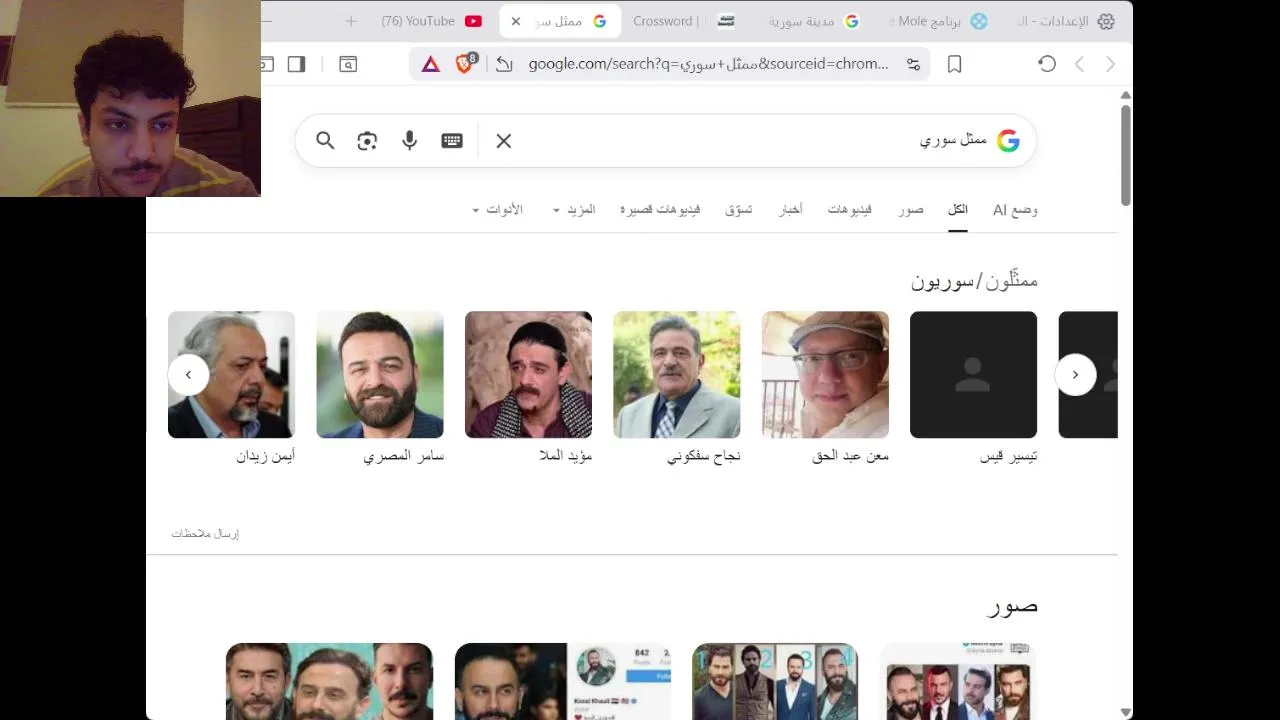Bookmark this page using bookmark icon

(x=955, y=64)
